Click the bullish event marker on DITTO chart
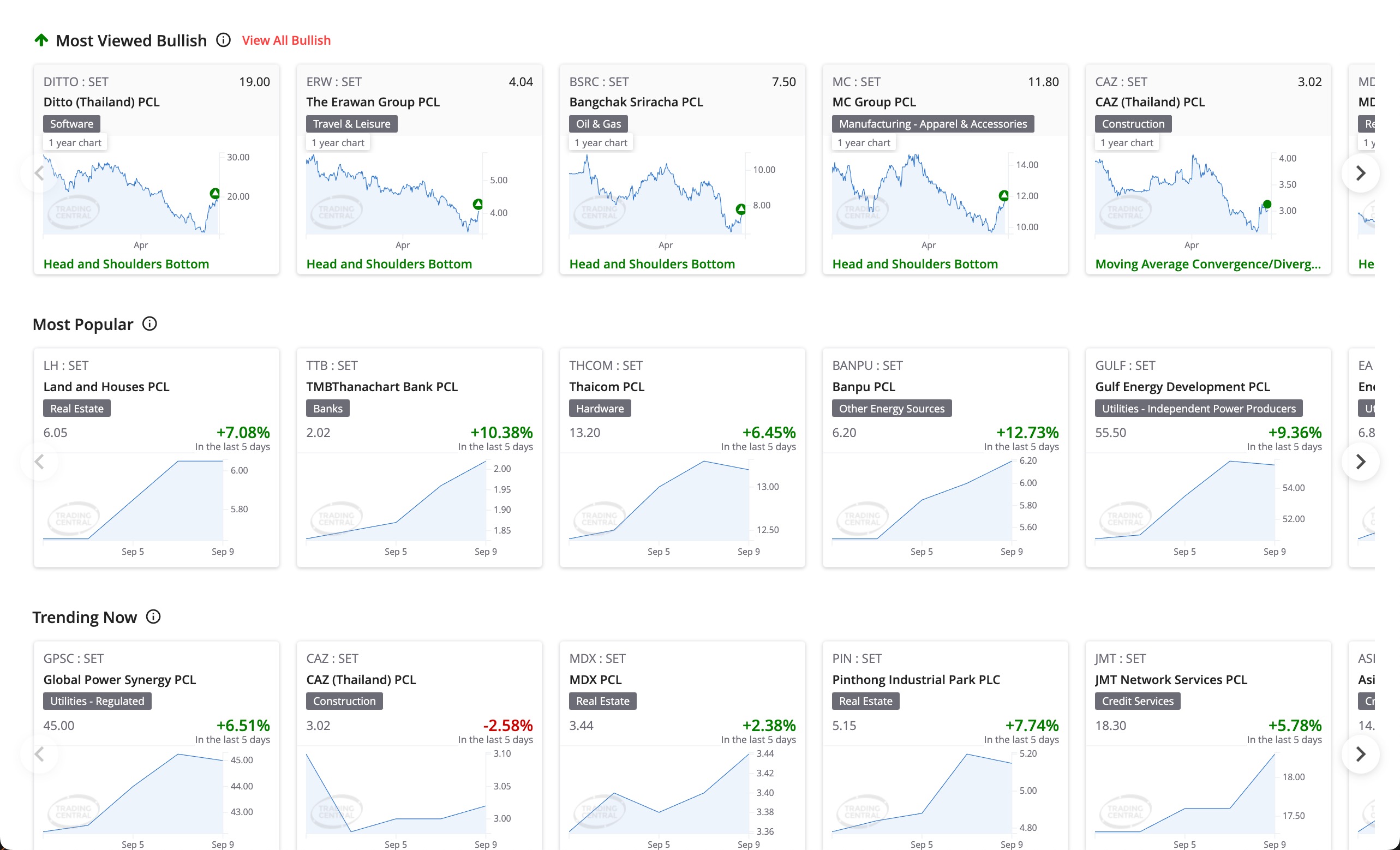 coord(215,194)
